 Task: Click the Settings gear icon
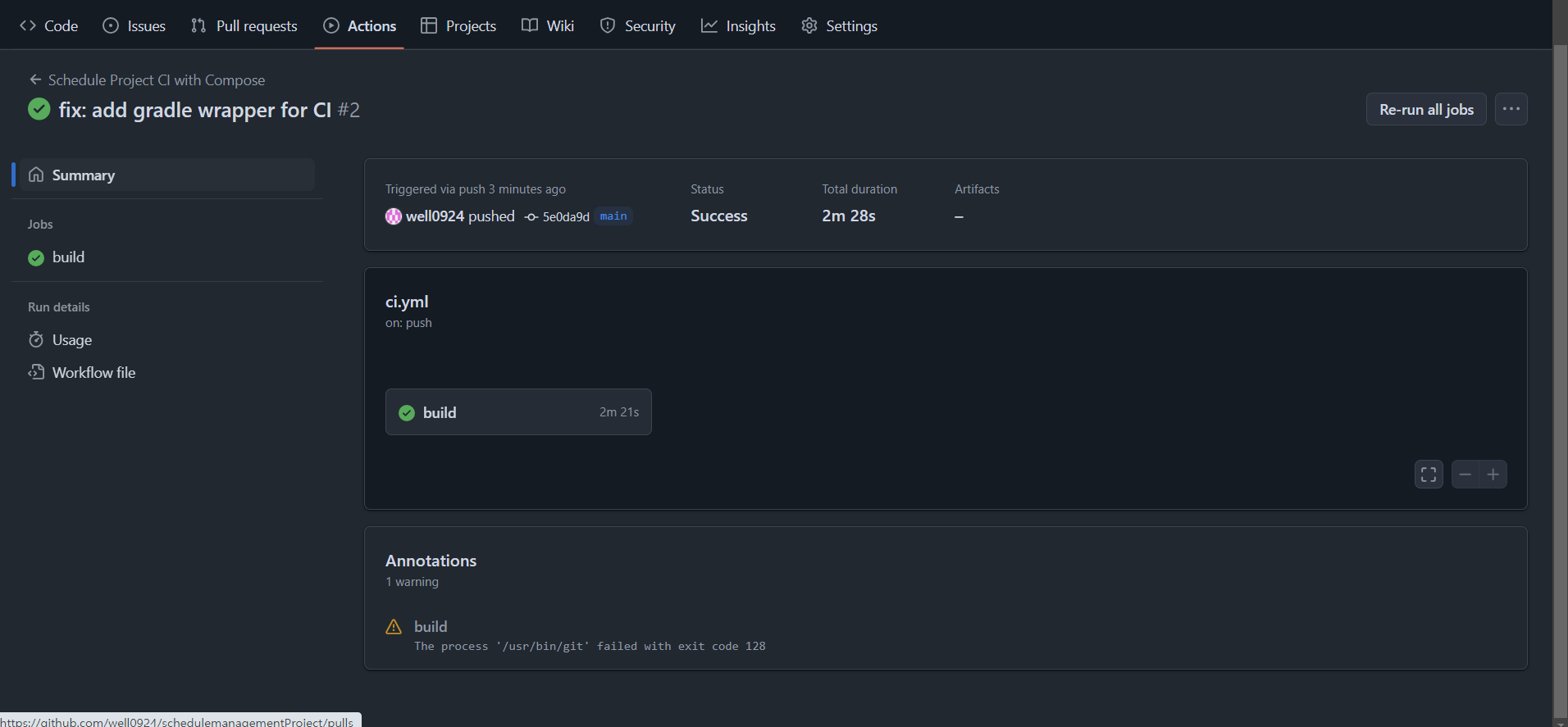click(x=809, y=25)
